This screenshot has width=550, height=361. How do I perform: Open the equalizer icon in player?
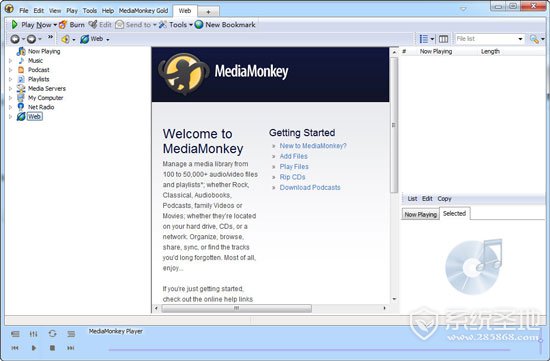click(x=33, y=334)
